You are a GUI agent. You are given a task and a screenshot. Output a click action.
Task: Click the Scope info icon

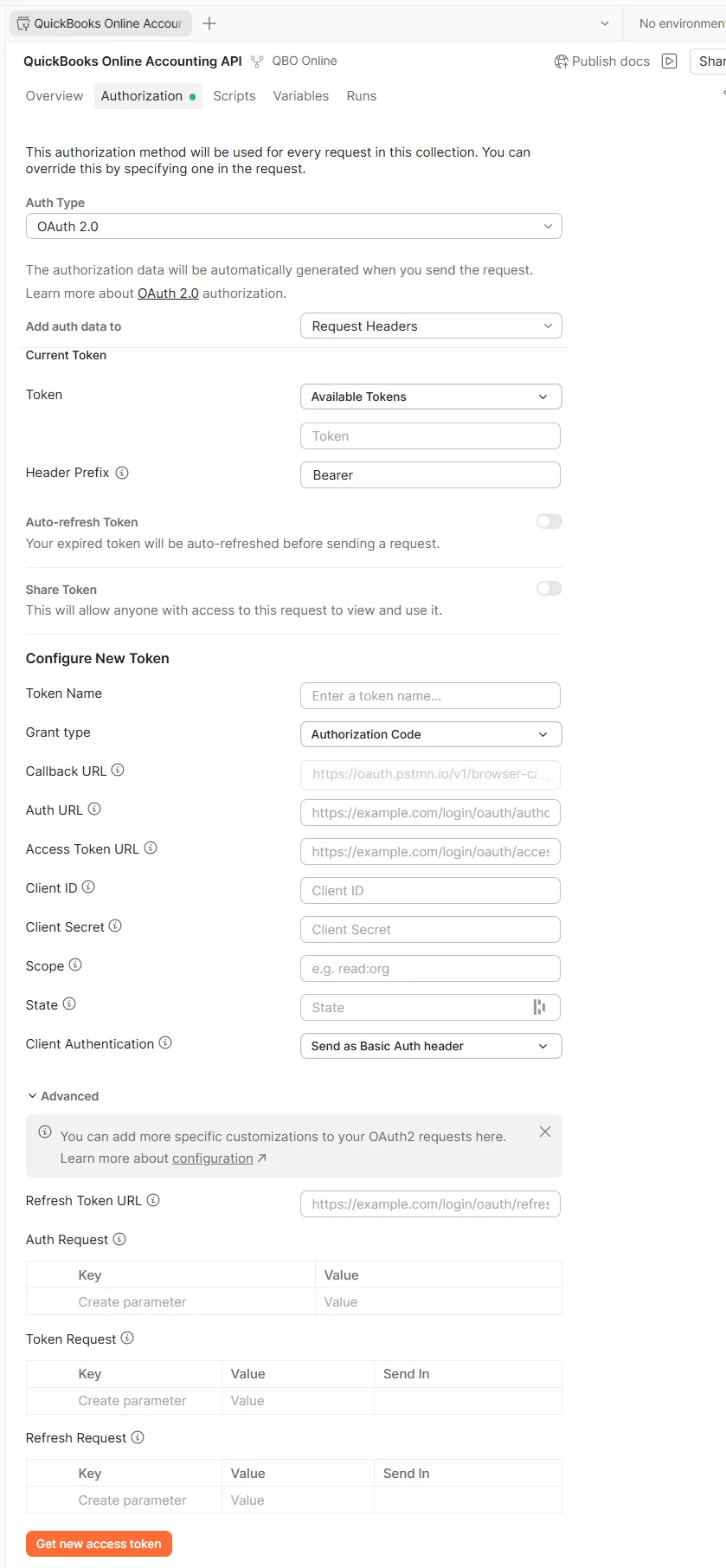(75, 965)
